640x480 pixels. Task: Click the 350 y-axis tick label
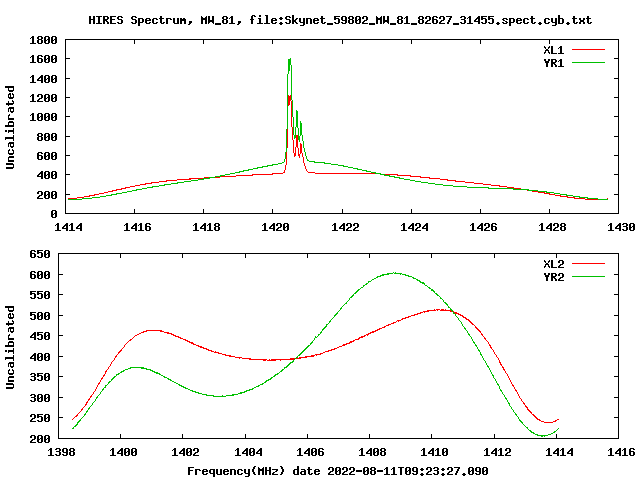pos(40,378)
